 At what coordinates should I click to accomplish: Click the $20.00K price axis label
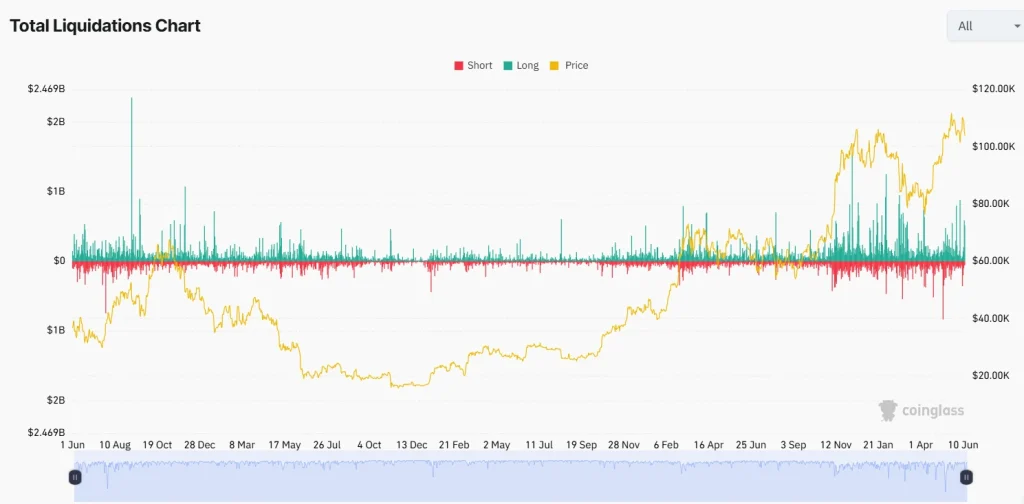pyautogui.click(x=991, y=375)
